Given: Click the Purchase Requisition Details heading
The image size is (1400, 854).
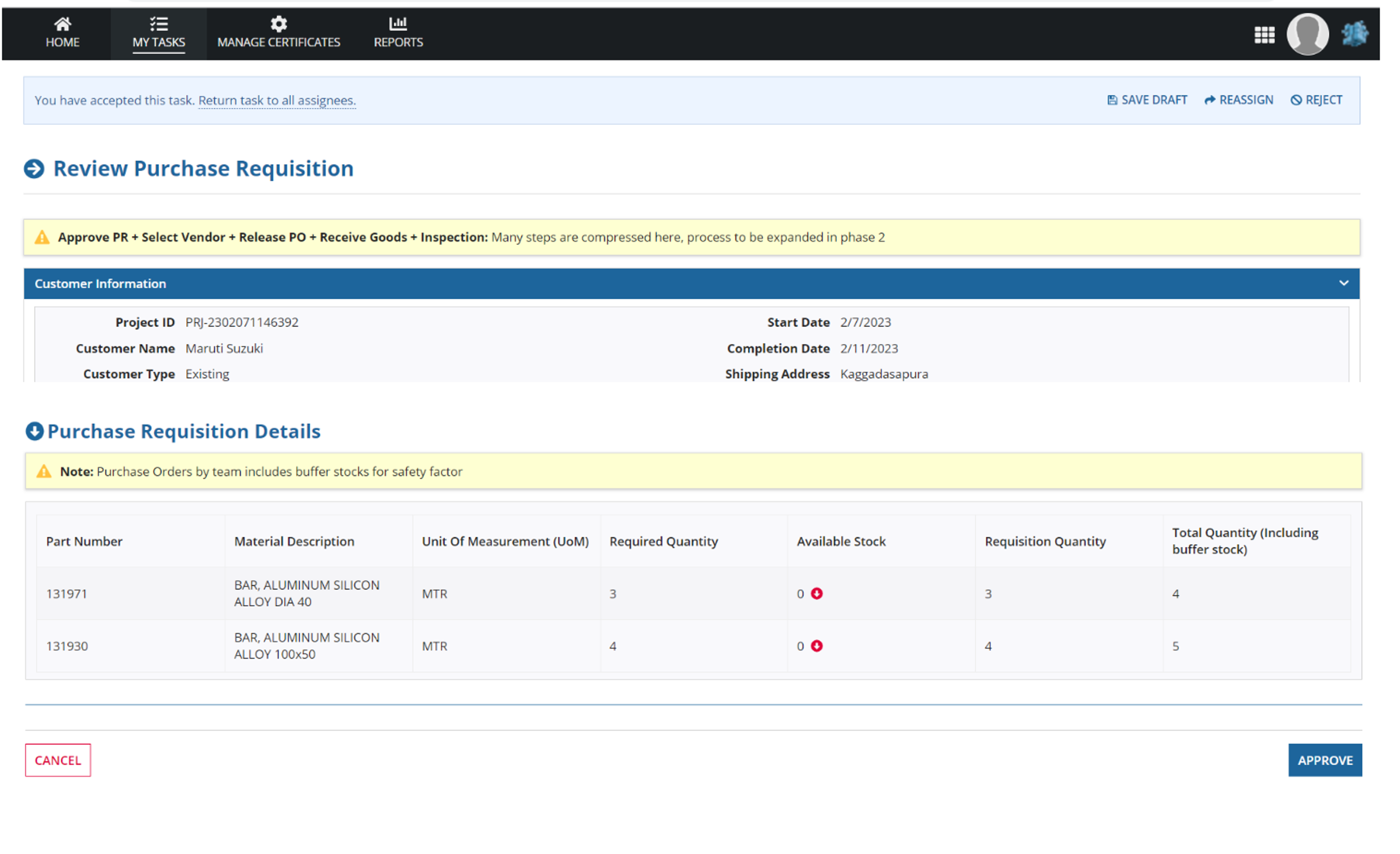Looking at the screenshot, I should (184, 431).
